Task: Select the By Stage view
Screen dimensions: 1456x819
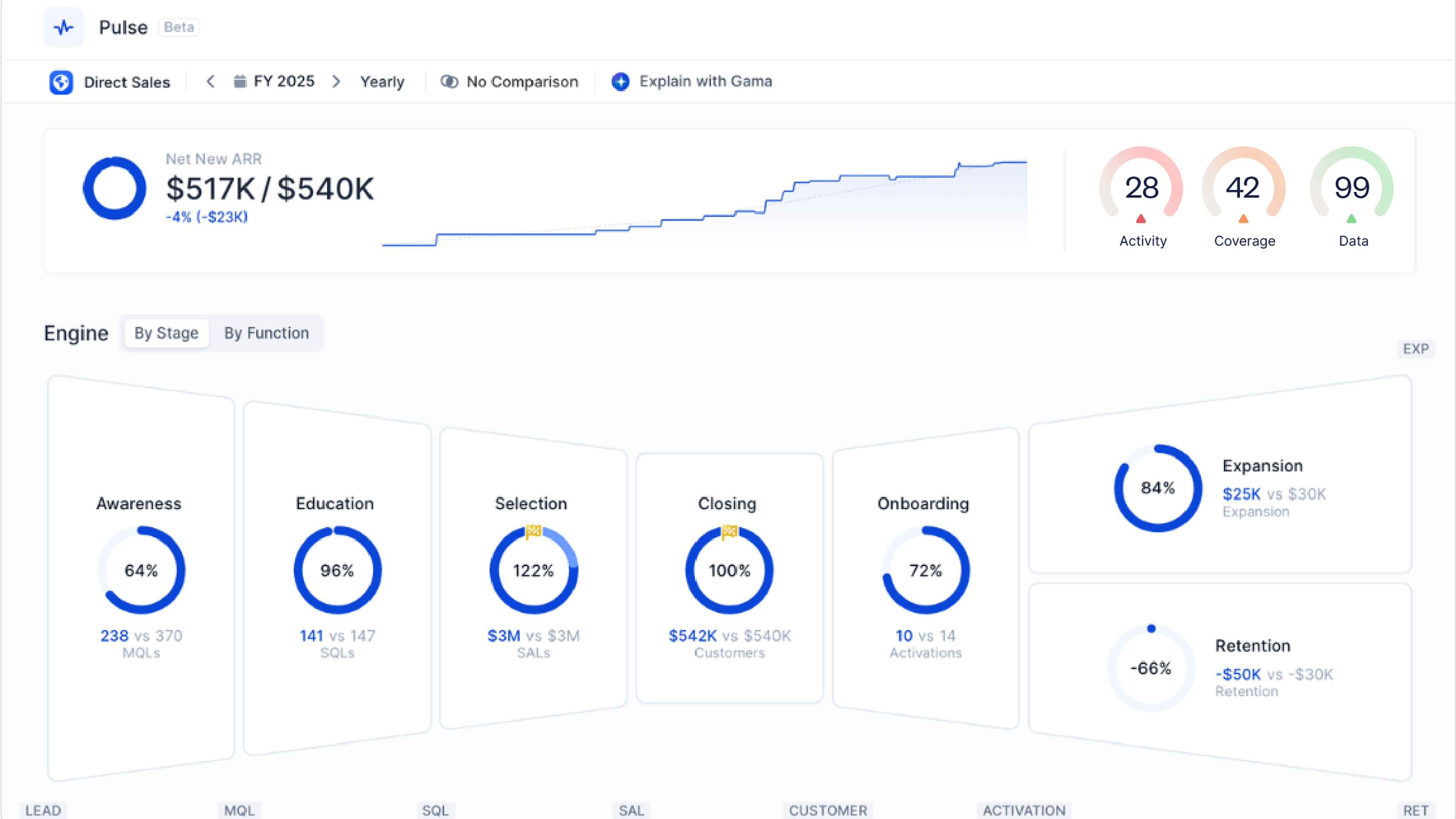Action: (166, 333)
